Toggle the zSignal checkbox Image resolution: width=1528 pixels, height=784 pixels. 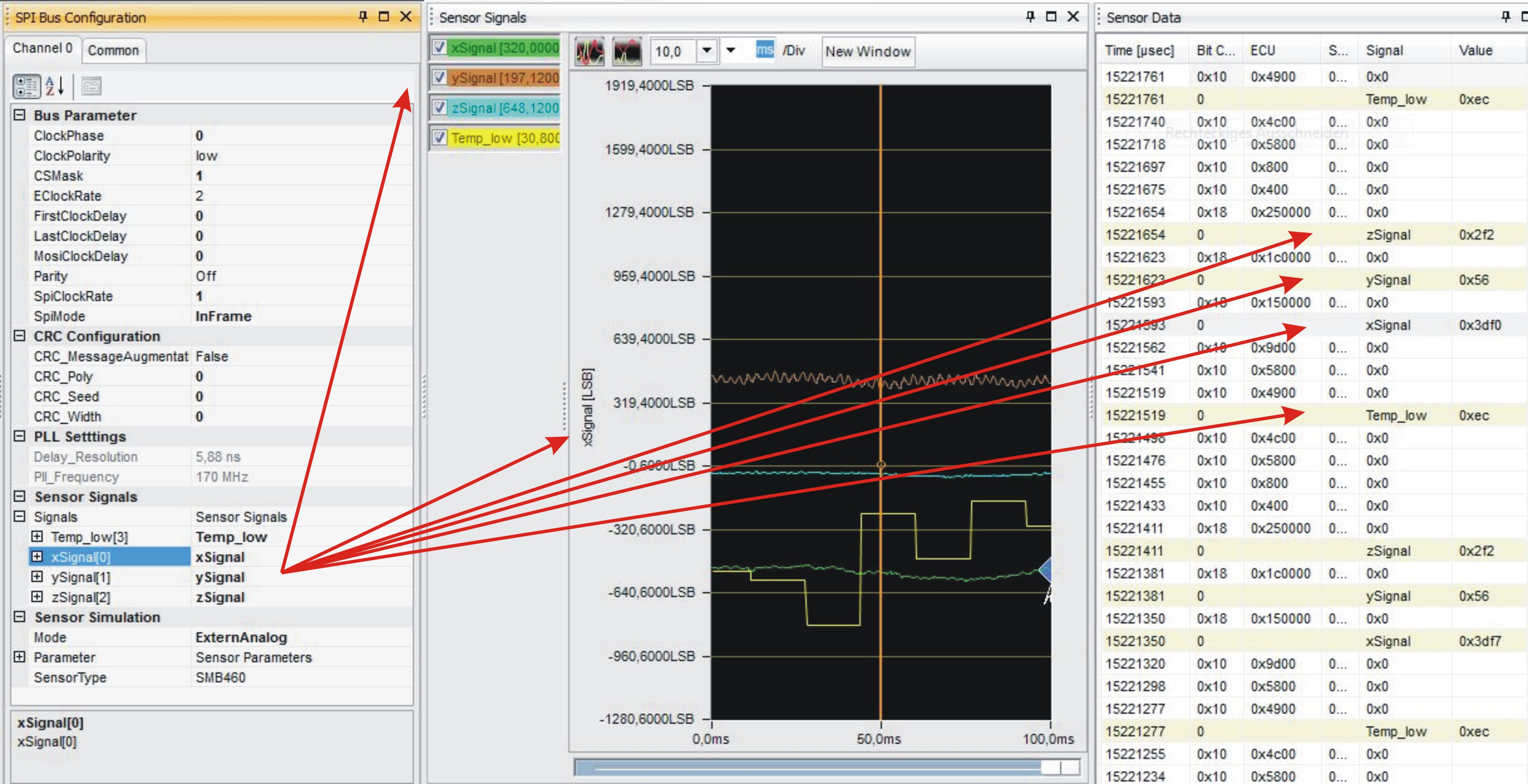coord(440,108)
